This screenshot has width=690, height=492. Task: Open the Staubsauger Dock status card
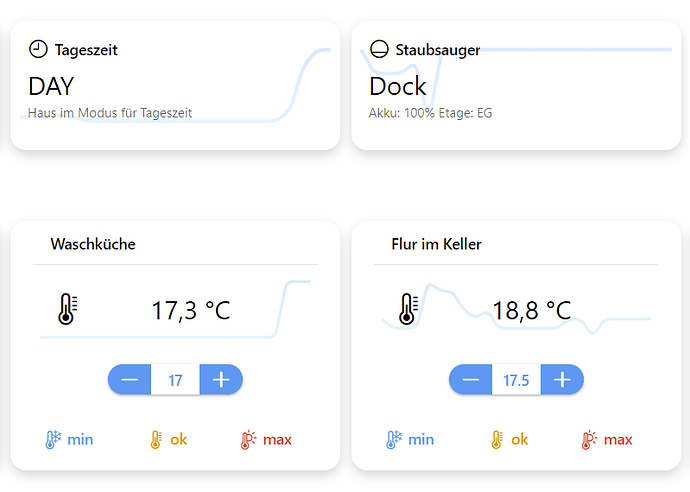pos(398,86)
